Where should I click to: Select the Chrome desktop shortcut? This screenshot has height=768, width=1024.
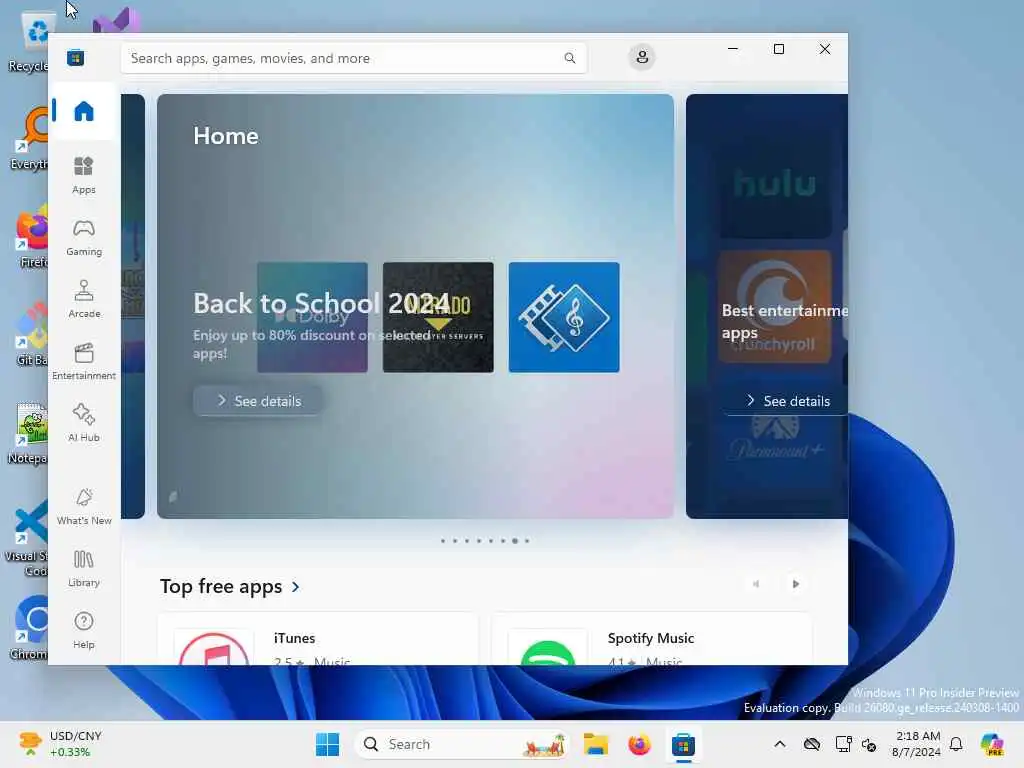click(29, 627)
